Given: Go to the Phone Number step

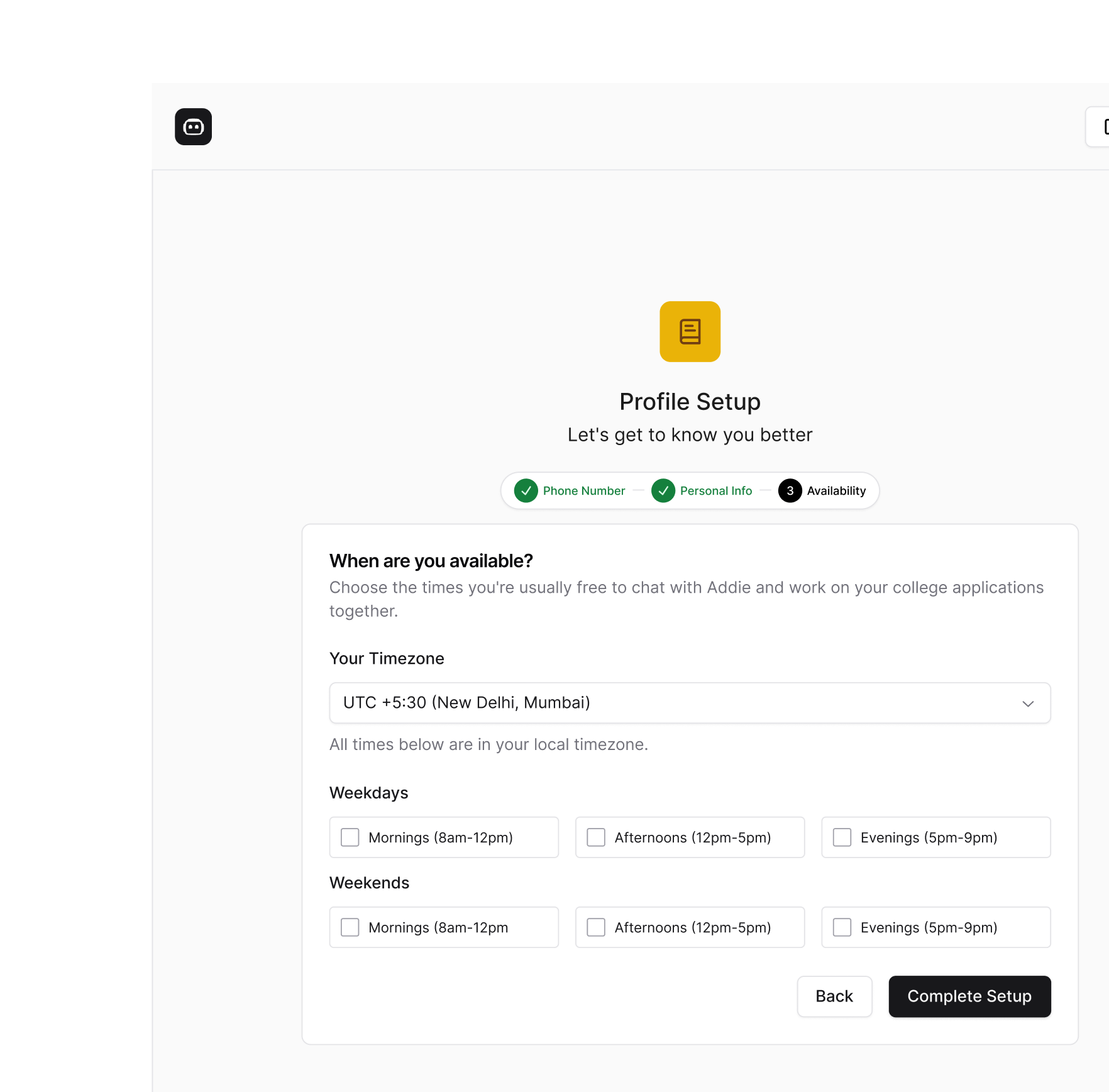Looking at the screenshot, I should coord(583,491).
